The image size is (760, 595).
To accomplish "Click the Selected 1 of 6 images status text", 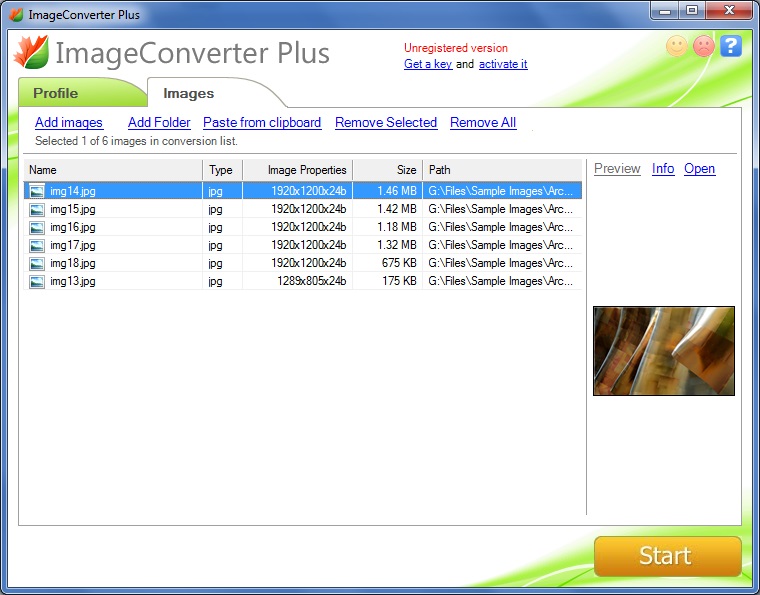I will [136, 141].
